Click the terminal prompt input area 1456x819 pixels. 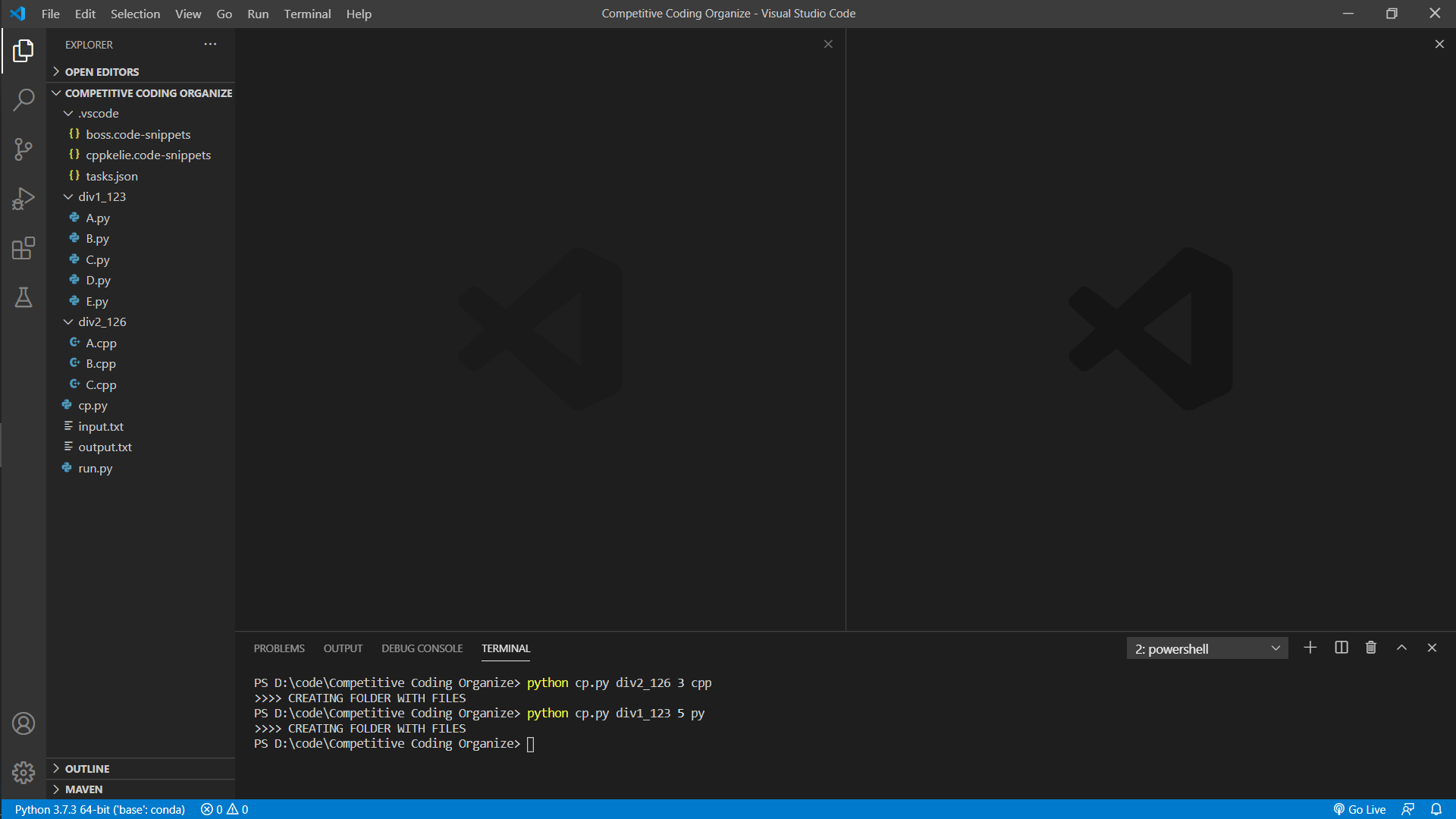(x=531, y=744)
